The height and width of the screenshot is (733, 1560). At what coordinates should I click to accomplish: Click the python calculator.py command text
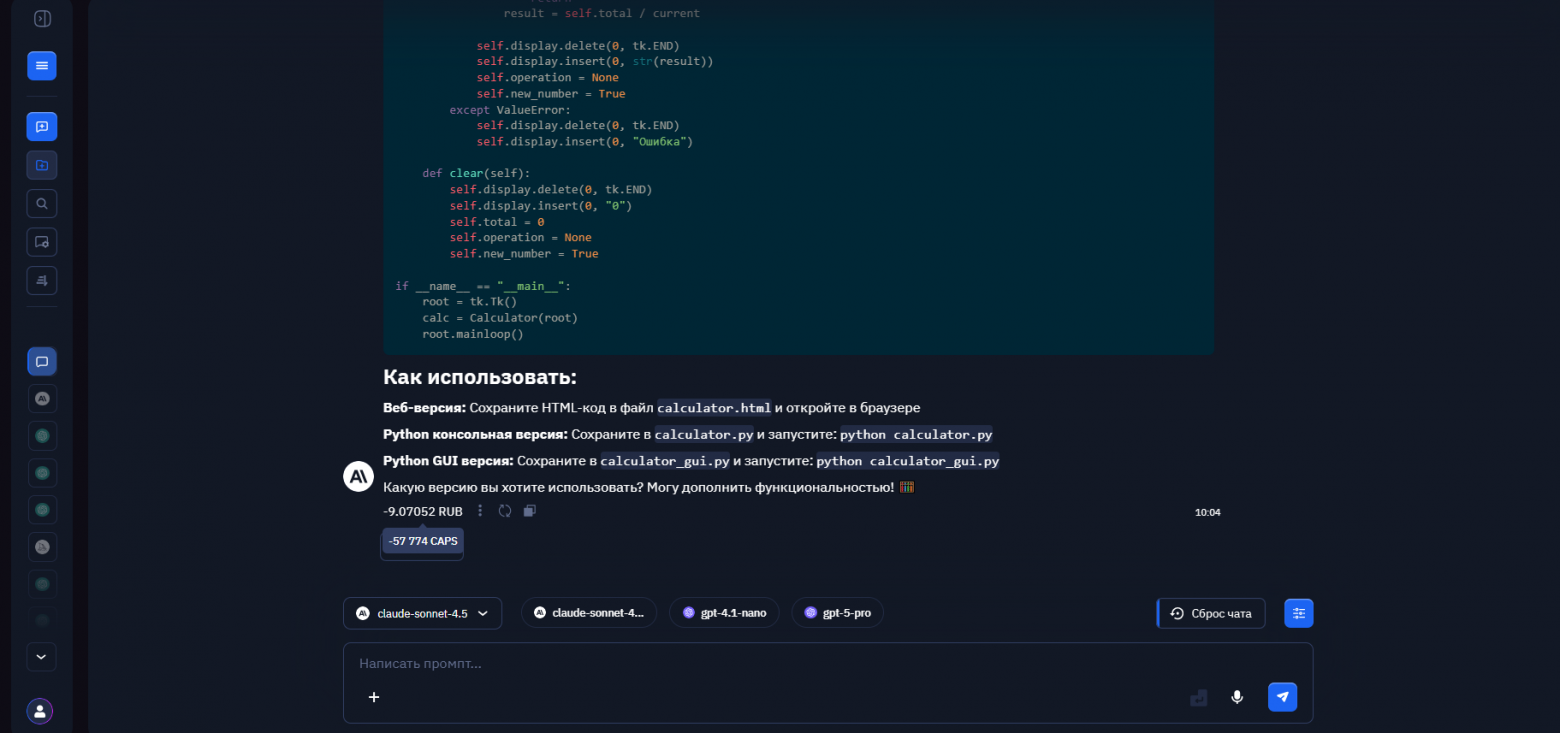point(916,435)
